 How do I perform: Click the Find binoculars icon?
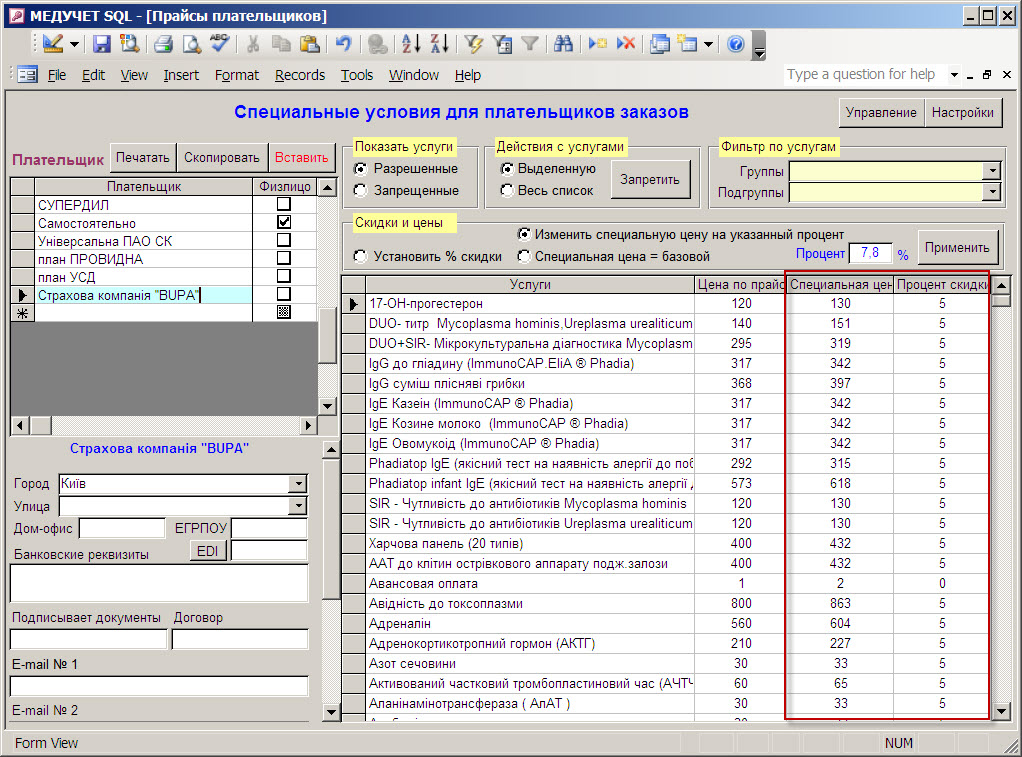[563, 44]
